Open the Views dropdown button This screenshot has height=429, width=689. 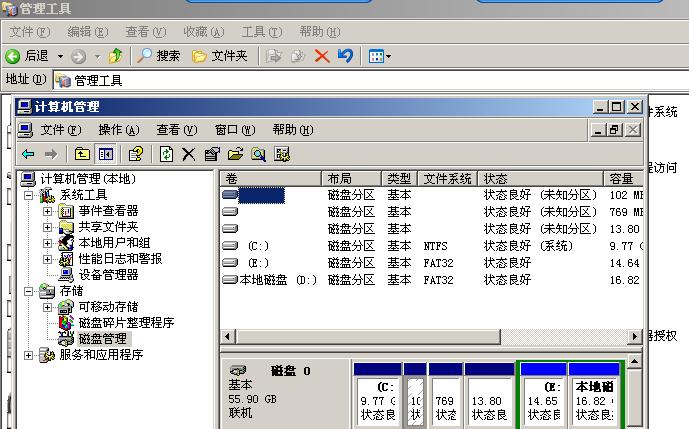pos(380,56)
